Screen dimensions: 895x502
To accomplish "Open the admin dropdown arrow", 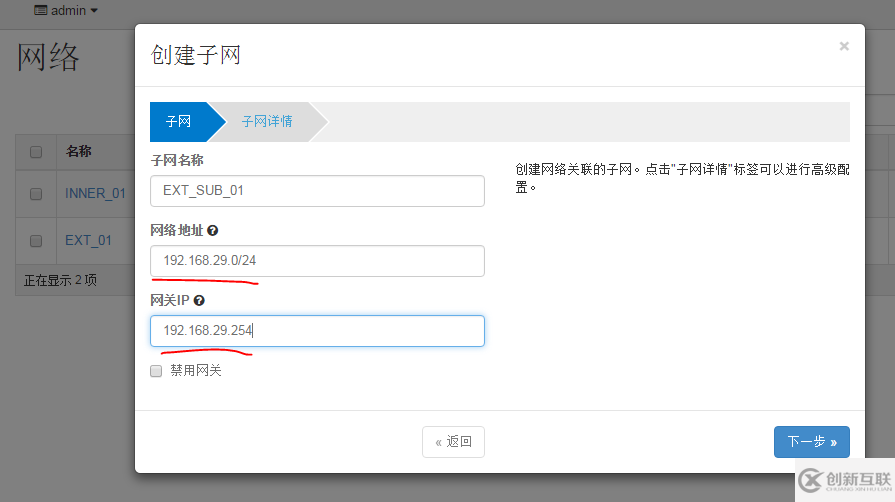I will coord(94,10).
